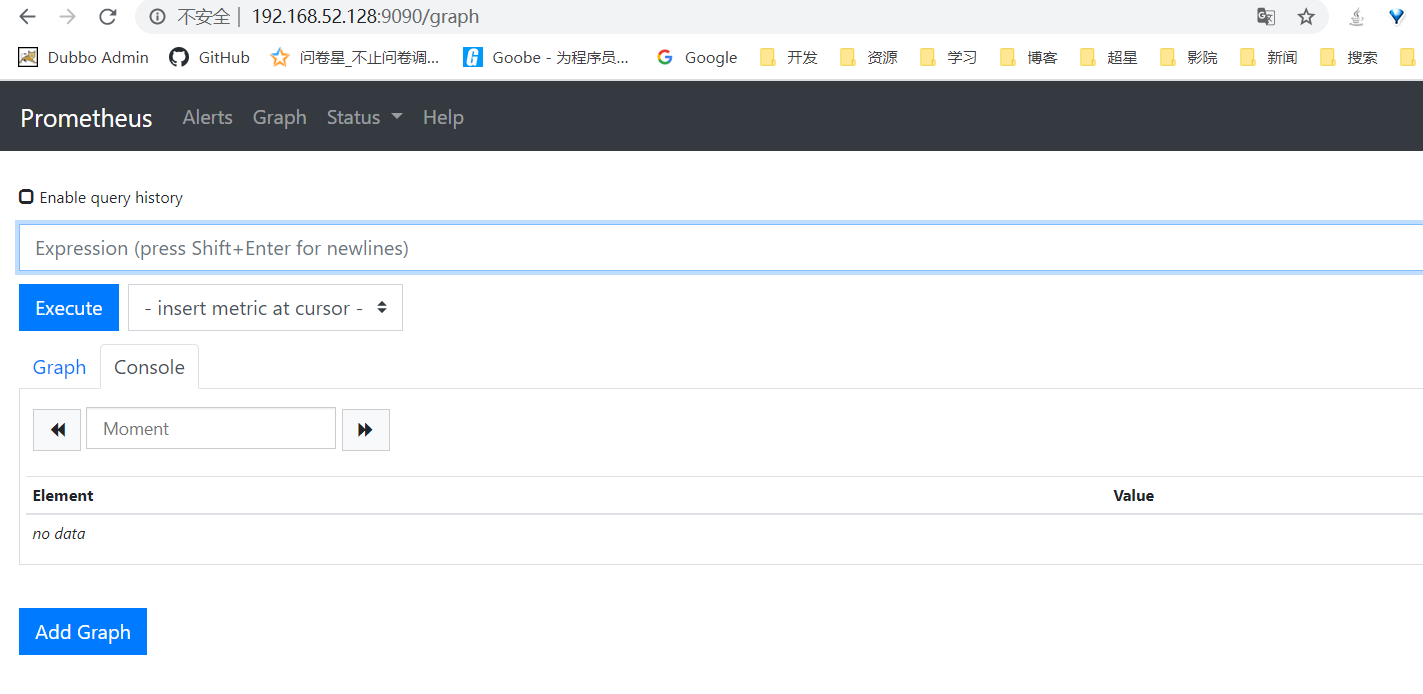Image resolution: width=1423 pixels, height=694 pixels.
Task: Open the 博客 bookmarks folder
Action: coord(1029,57)
